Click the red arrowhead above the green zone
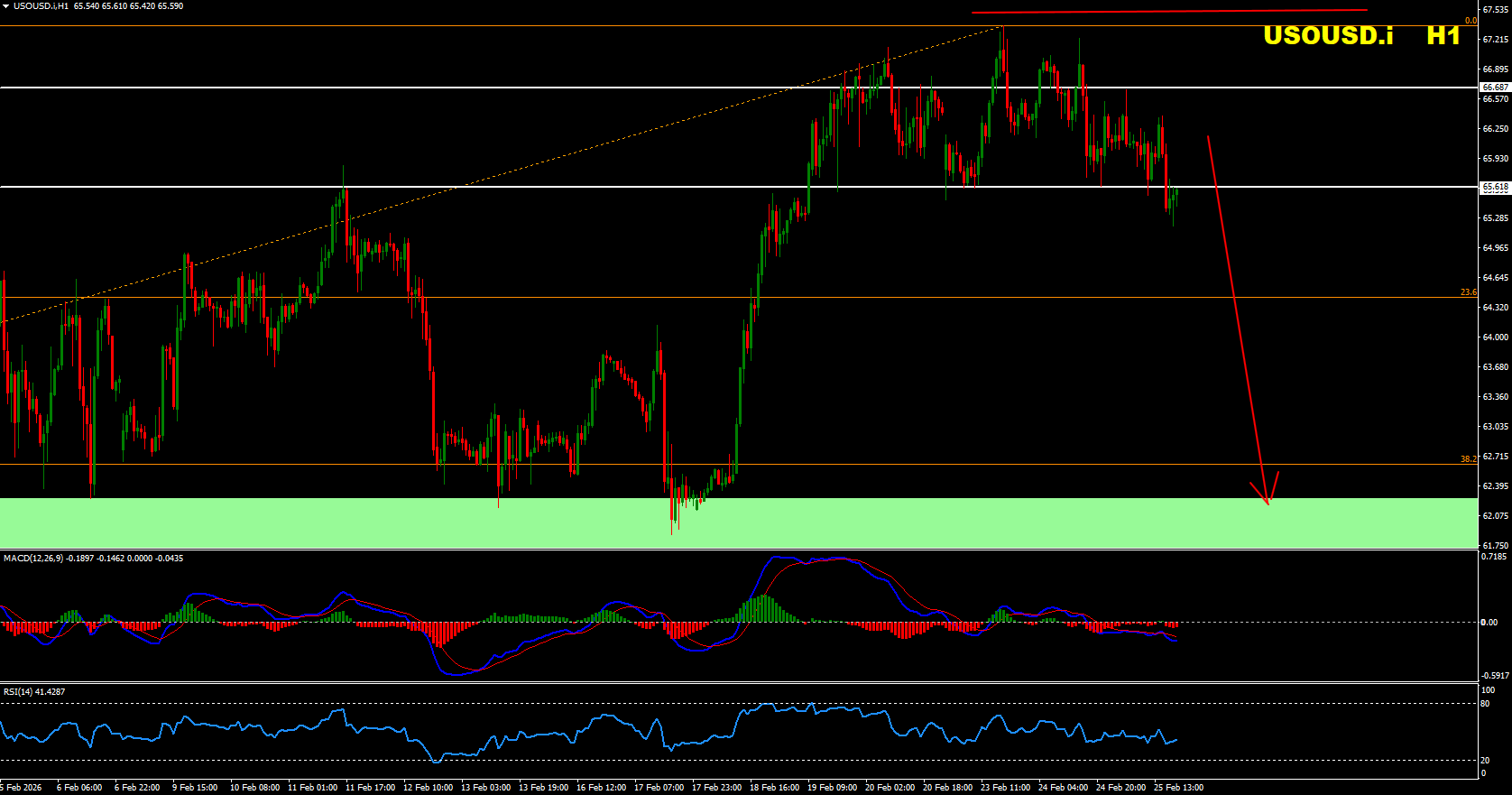Viewport: 1512px width, 795px height. (1268, 500)
